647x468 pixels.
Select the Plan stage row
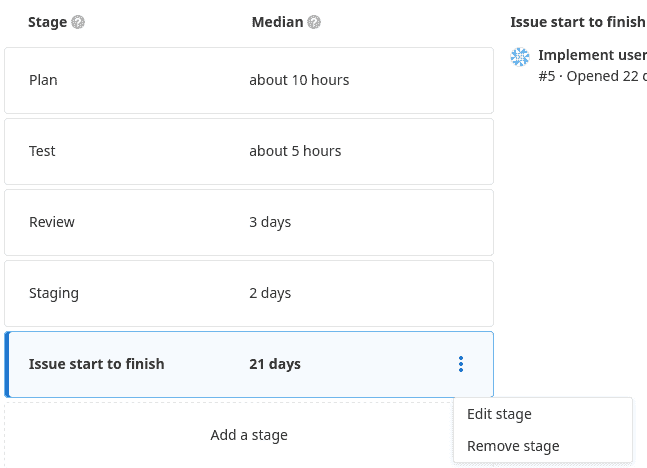click(249, 80)
